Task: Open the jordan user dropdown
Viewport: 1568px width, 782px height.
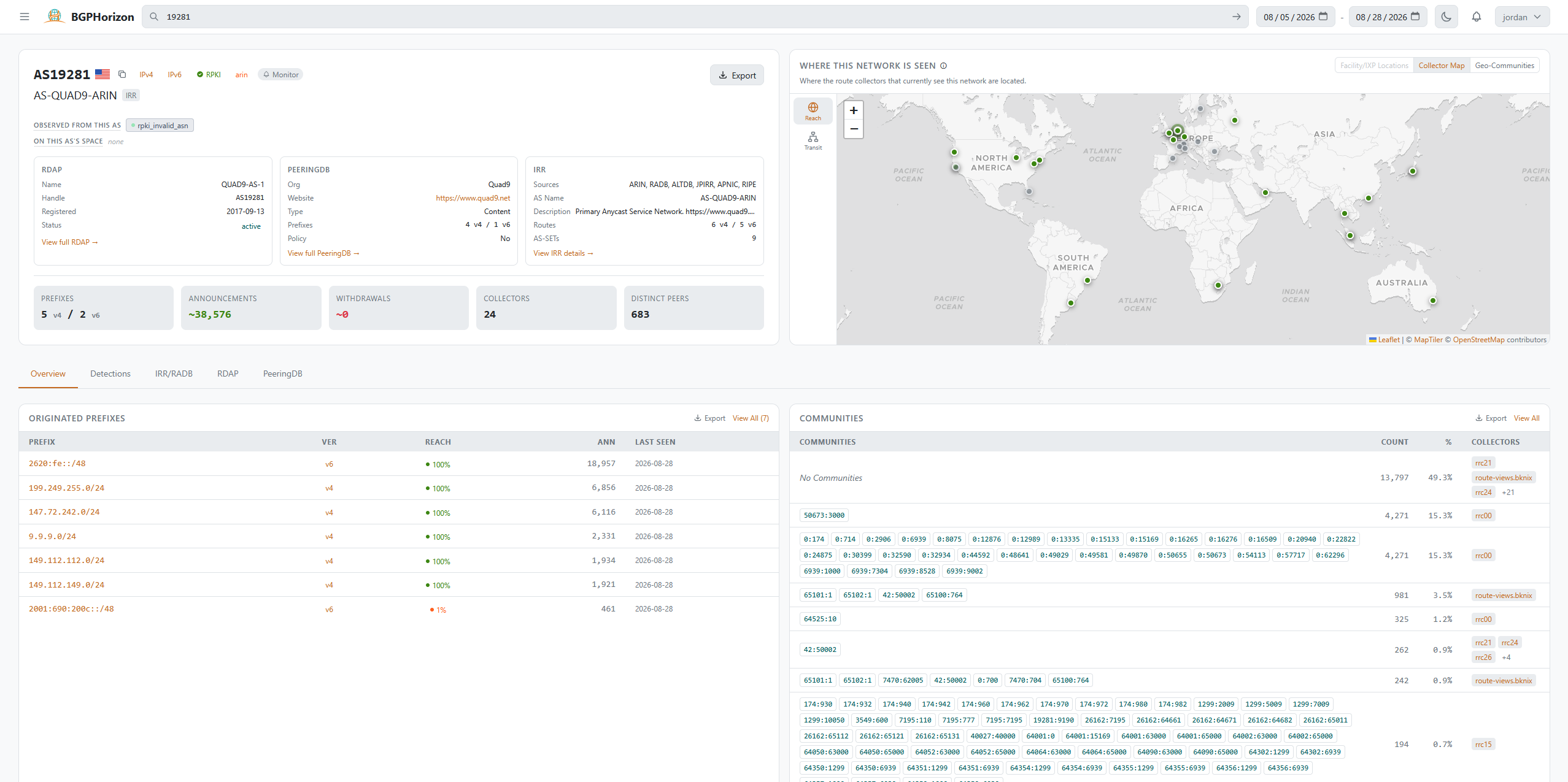Action: [x=1521, y=17]
